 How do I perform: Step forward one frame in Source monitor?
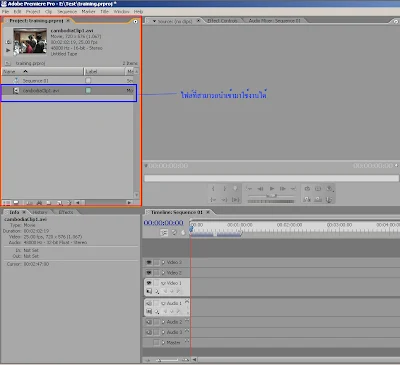point(283,189)
